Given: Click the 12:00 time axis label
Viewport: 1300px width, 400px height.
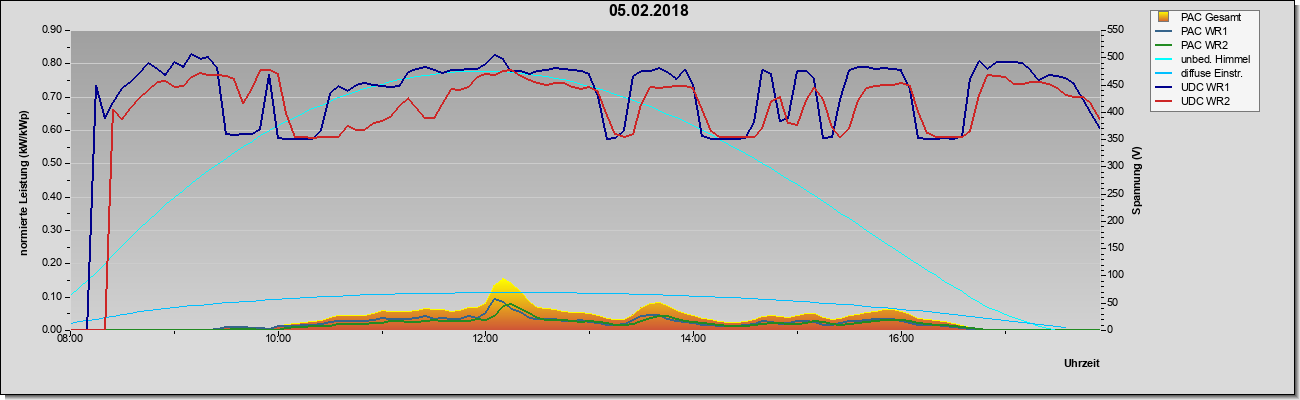Looking at the screenshot, I should (485, 339).
